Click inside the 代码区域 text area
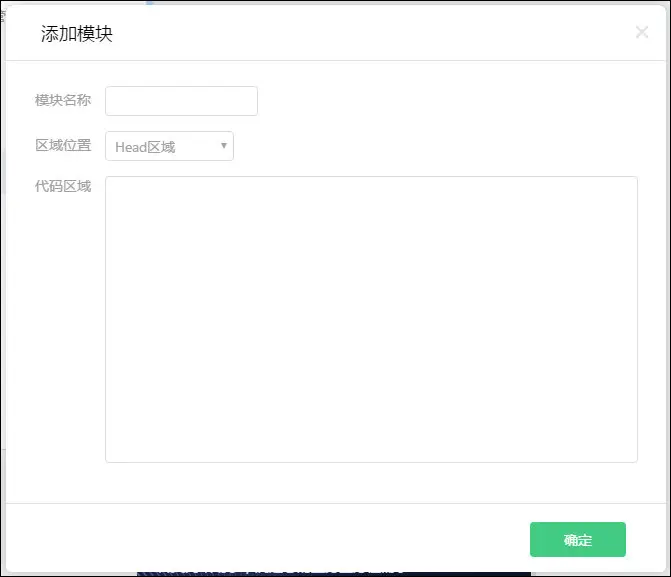Image resolution: width=671 pixels, height=577 pixels. pos(371,319)
